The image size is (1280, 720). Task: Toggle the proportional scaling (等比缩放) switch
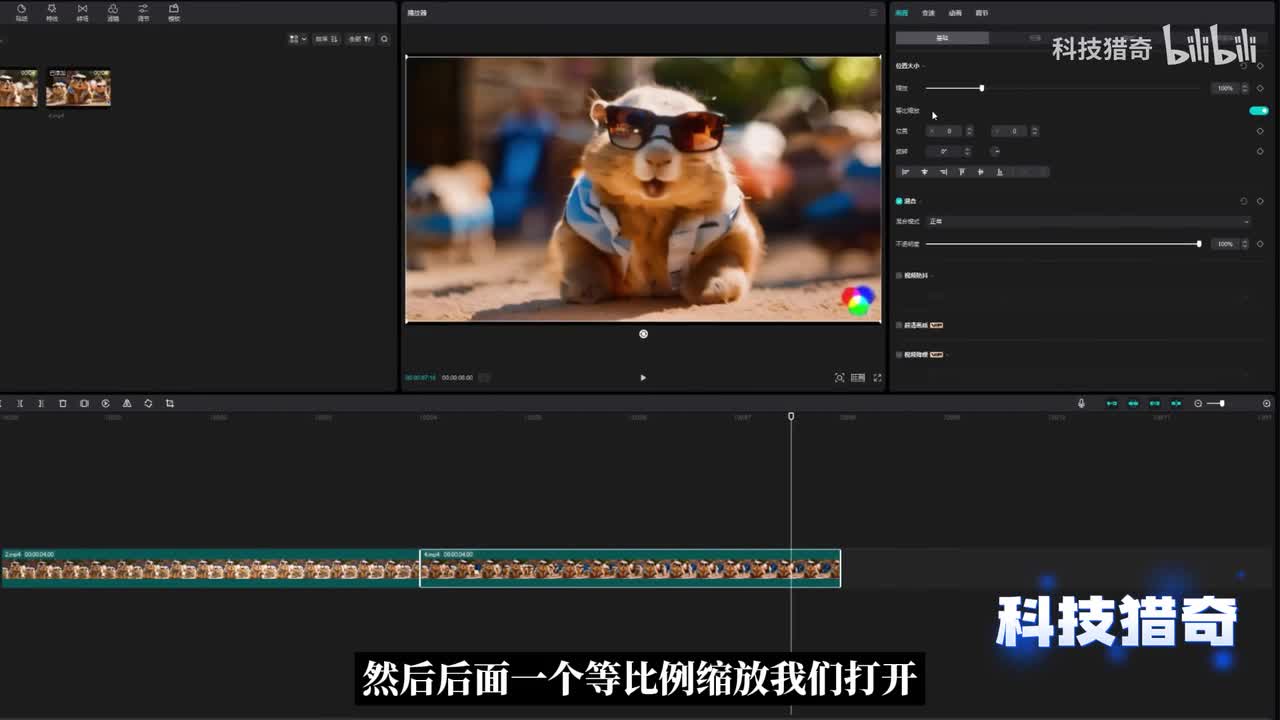[1259, 111]
